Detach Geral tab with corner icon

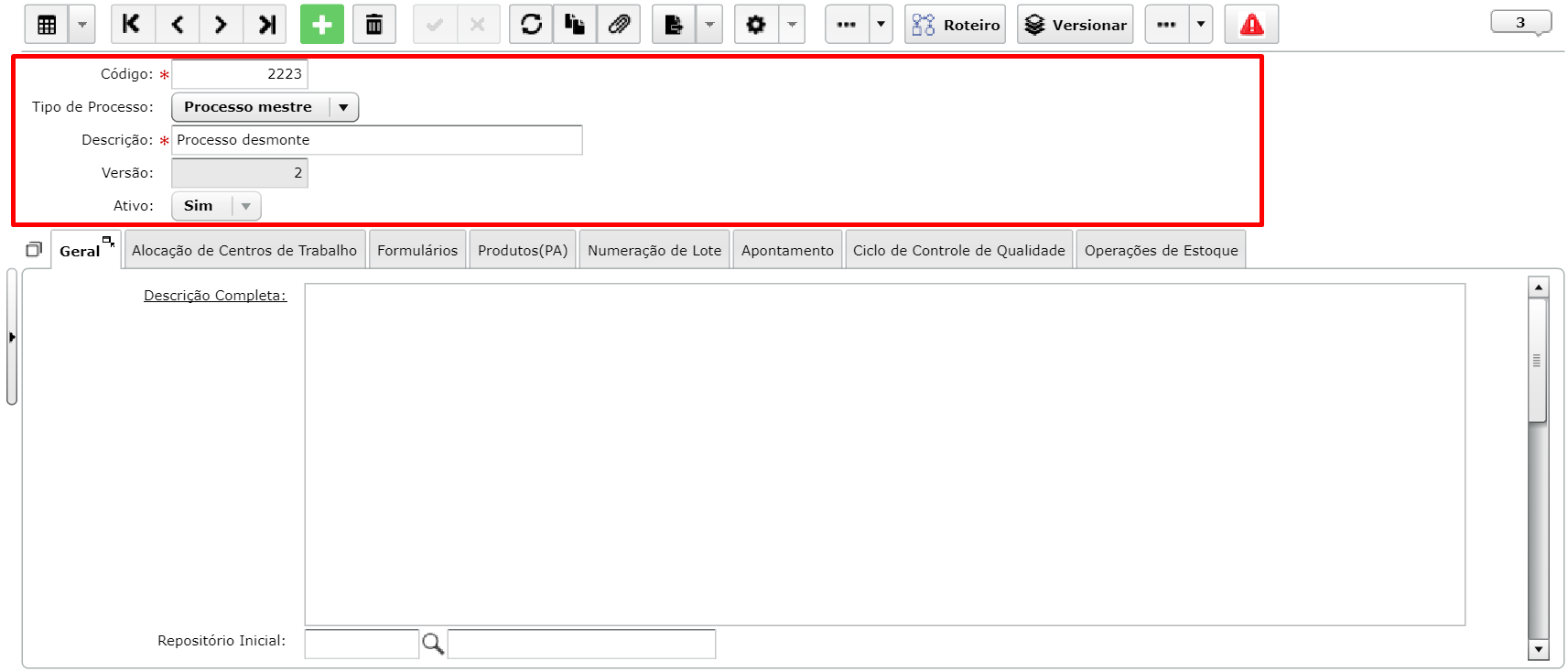109,242
